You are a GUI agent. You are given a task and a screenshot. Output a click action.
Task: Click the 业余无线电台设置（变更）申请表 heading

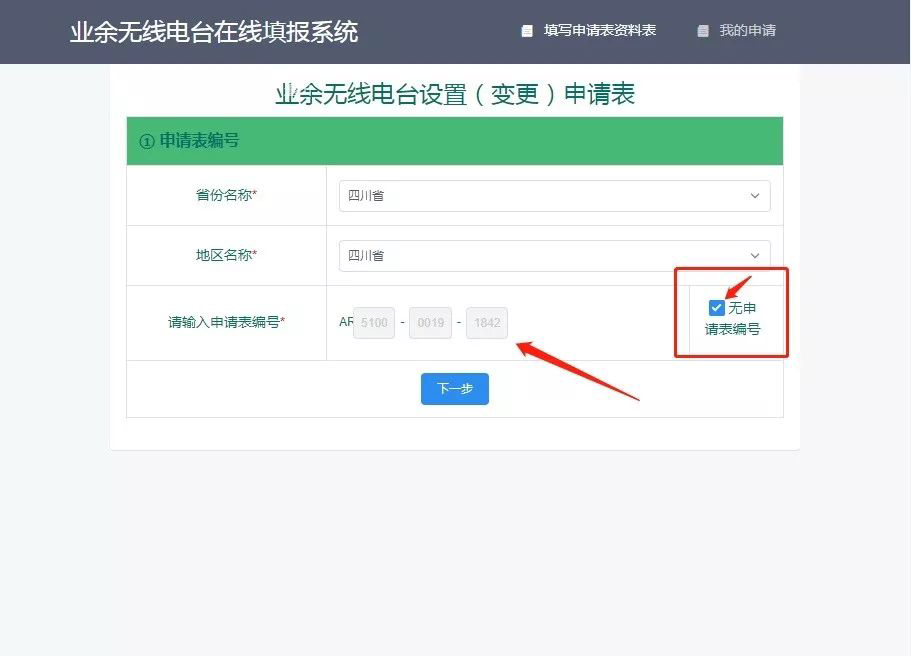[x=455, y=94]
